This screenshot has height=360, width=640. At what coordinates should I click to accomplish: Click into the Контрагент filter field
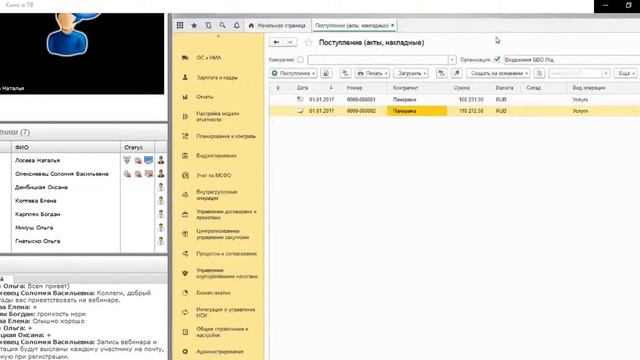coord(378,60)
